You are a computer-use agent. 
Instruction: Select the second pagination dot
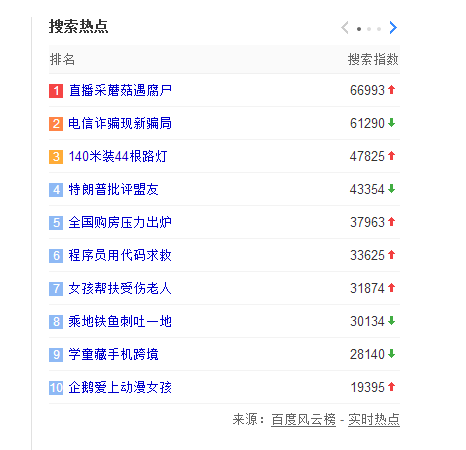tap(369, 29)
